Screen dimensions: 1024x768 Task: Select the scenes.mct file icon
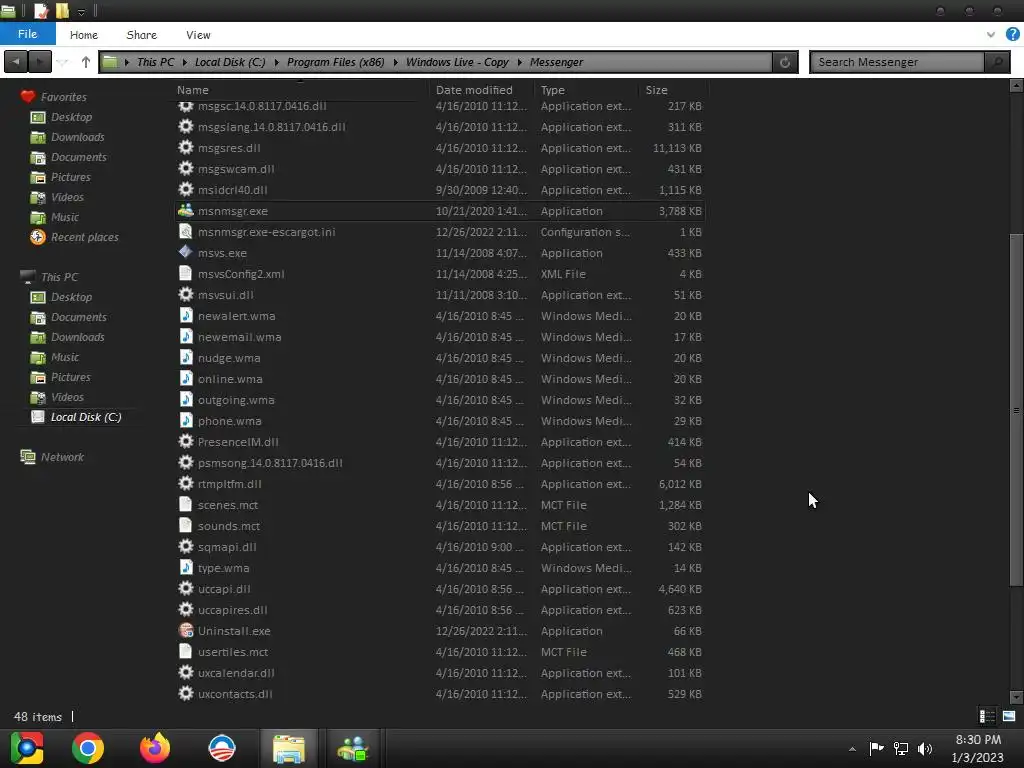[x=185, y=505]
